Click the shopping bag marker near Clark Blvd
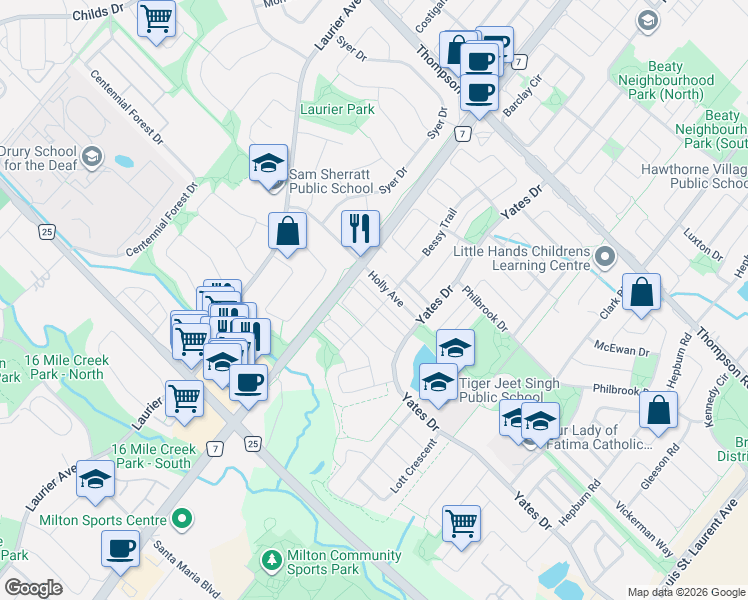The width and height of the screenshot is (748, 600). [x=642, y=293]
